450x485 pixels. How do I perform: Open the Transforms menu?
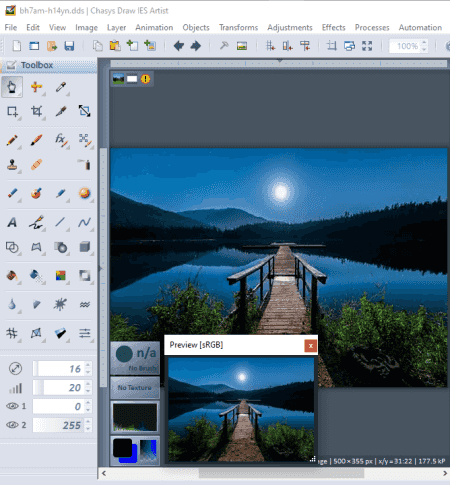[x=238, y=28]
